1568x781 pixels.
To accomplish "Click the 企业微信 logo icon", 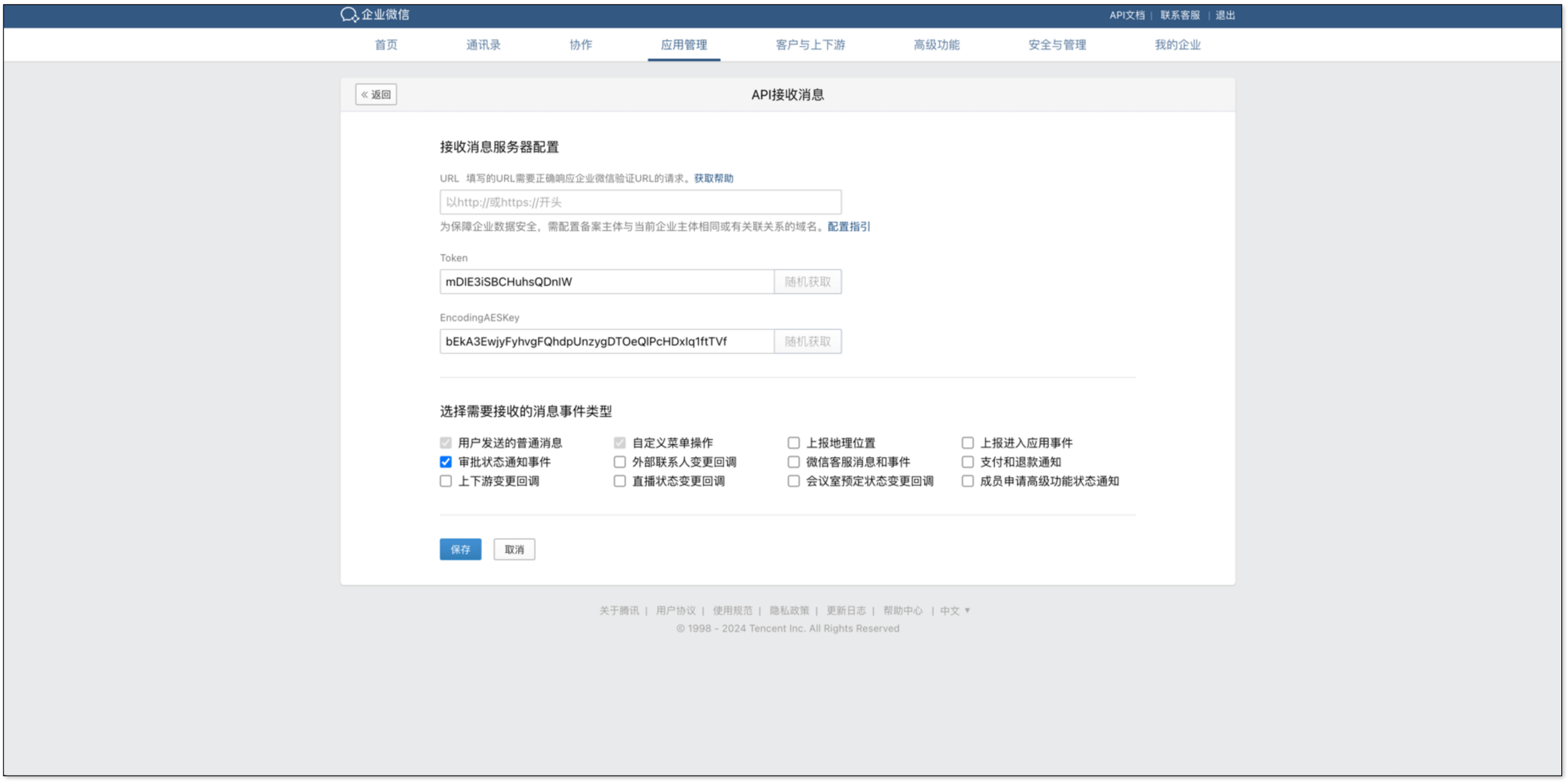I will pos(349,15).
